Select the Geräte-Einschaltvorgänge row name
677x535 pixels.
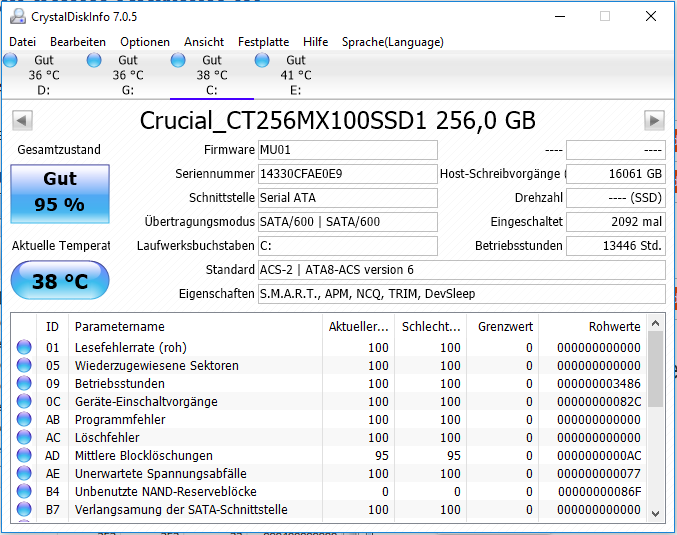146,402
